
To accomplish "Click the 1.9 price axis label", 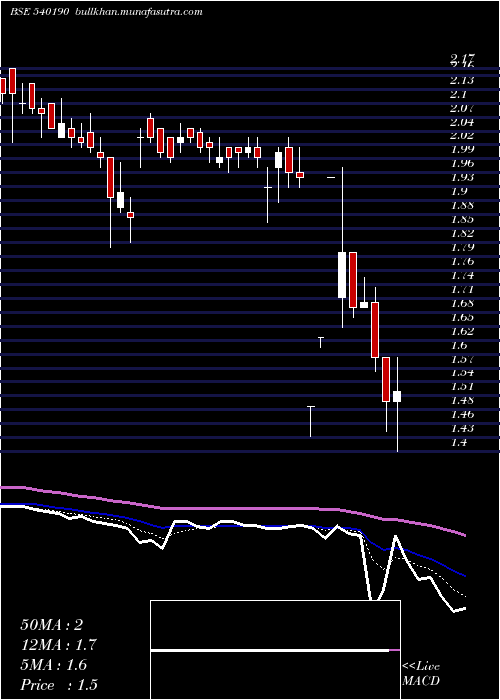I will point(459,191).
